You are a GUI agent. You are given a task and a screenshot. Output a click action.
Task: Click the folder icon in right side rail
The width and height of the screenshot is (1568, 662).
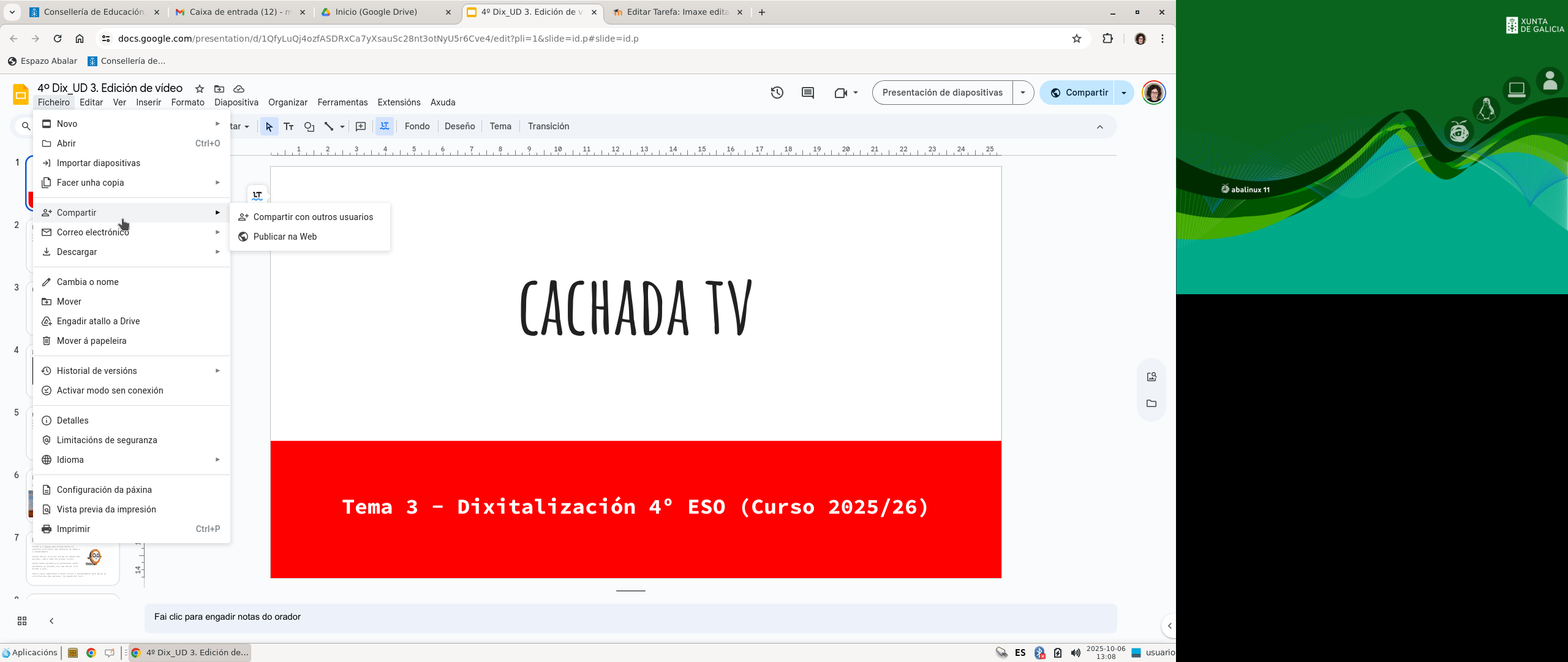[1151, 403]
